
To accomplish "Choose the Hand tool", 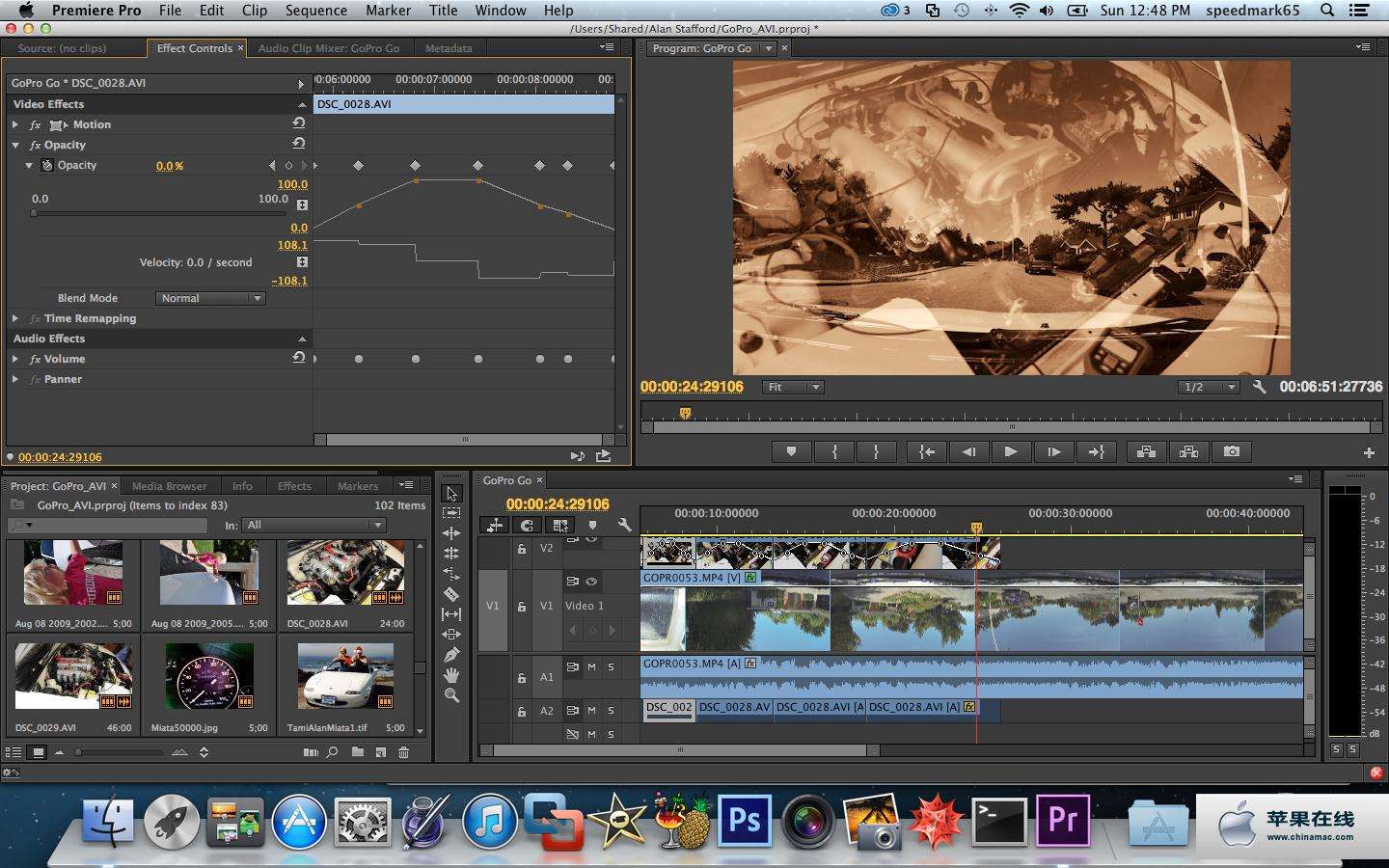I will pyautogui.click(x=450, y=675).
